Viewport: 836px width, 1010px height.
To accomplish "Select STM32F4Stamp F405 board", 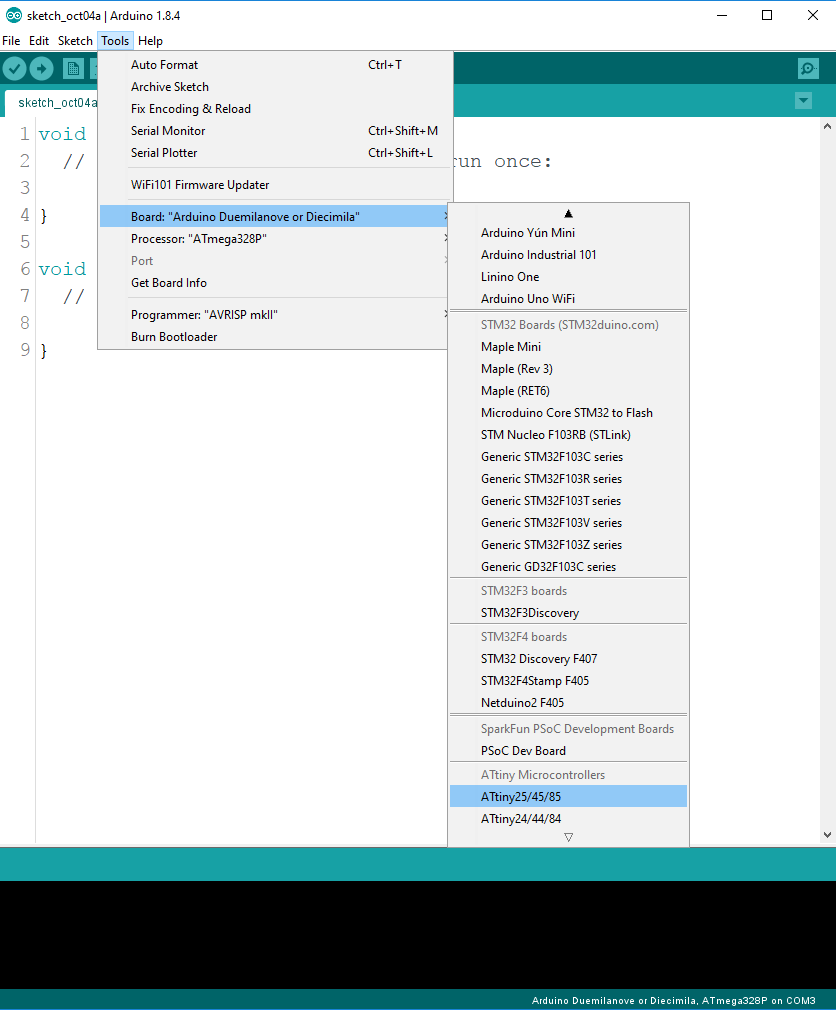I will click(x=568, y=680).
